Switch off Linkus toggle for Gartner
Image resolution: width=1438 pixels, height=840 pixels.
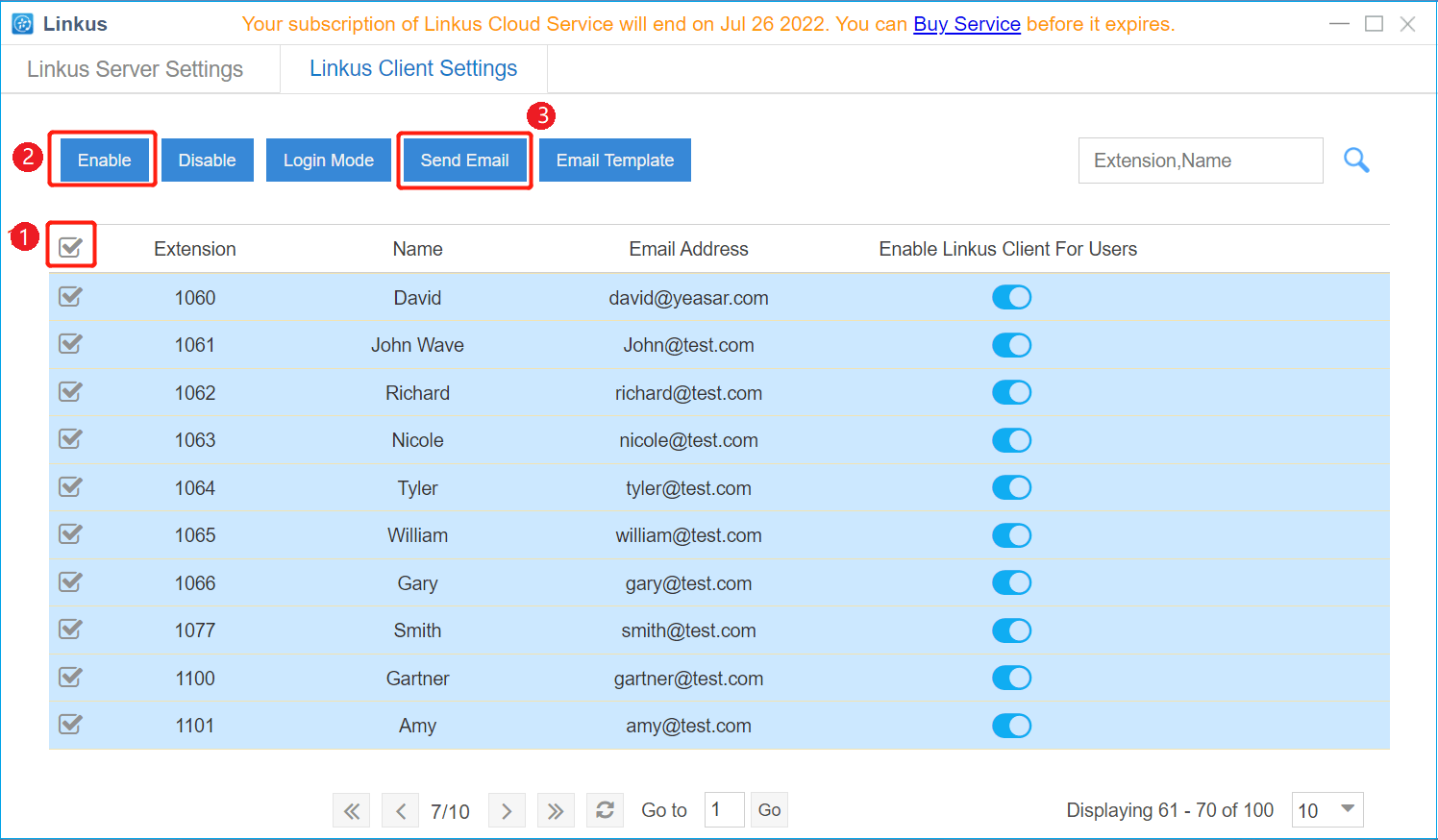[1011, 678]
